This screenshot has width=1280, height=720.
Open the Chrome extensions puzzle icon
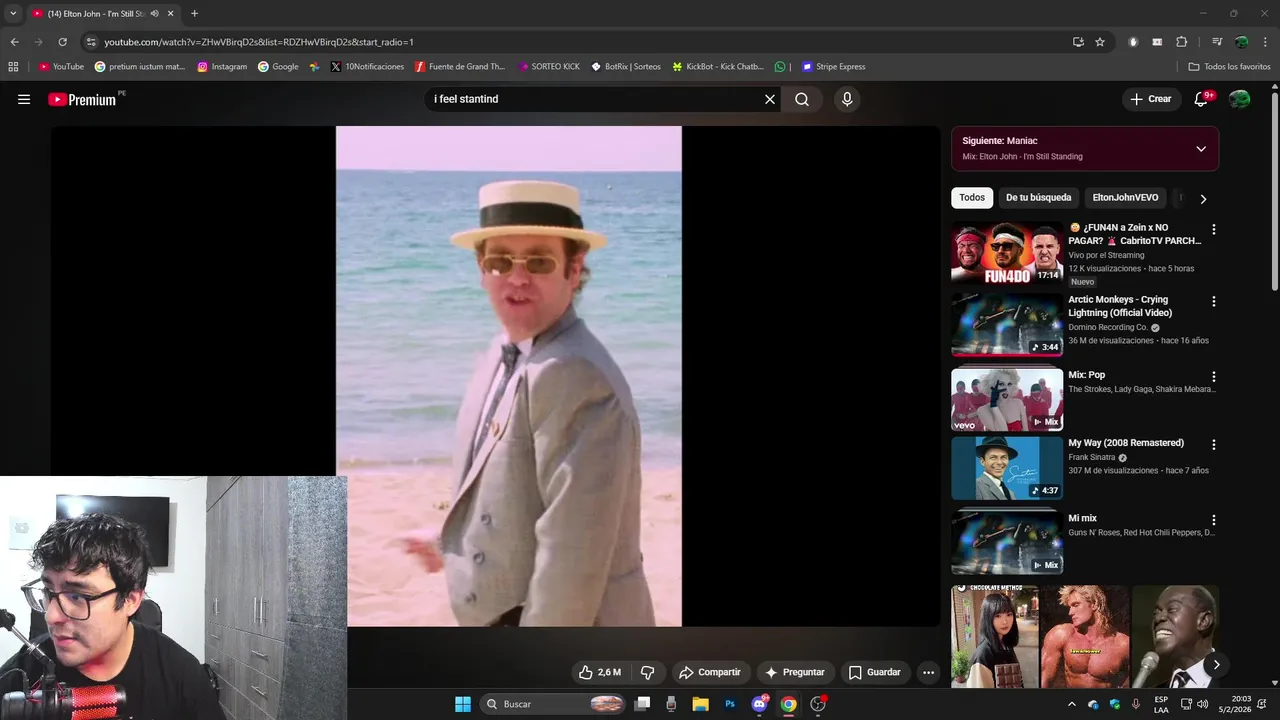coord(1181,42)
